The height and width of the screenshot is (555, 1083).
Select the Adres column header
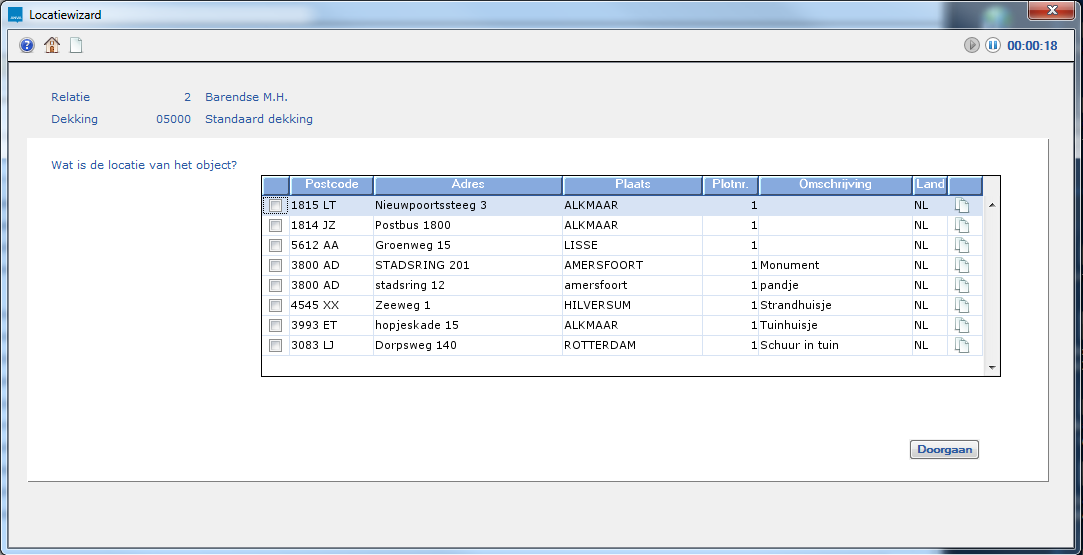tap(467, 185)
